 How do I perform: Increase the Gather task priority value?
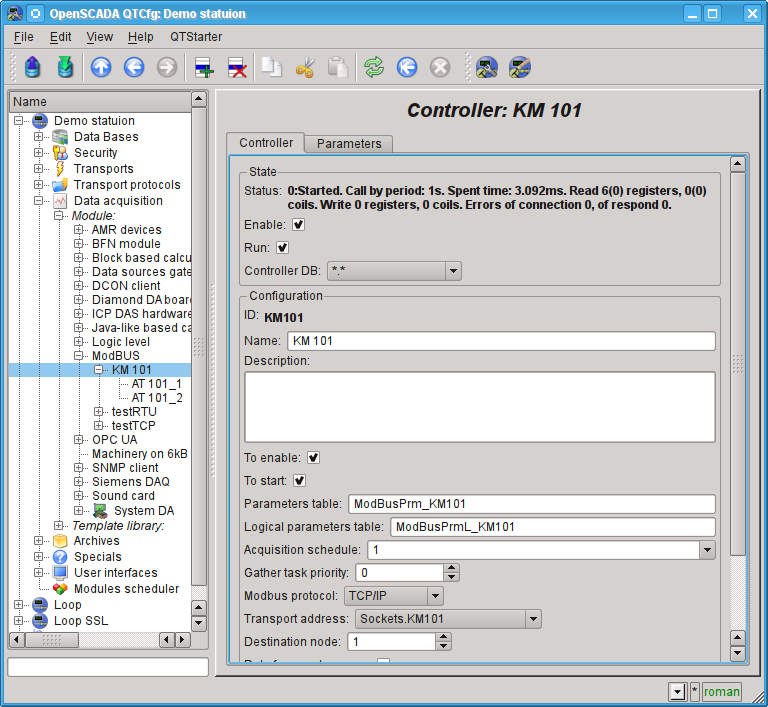(451, 568)
